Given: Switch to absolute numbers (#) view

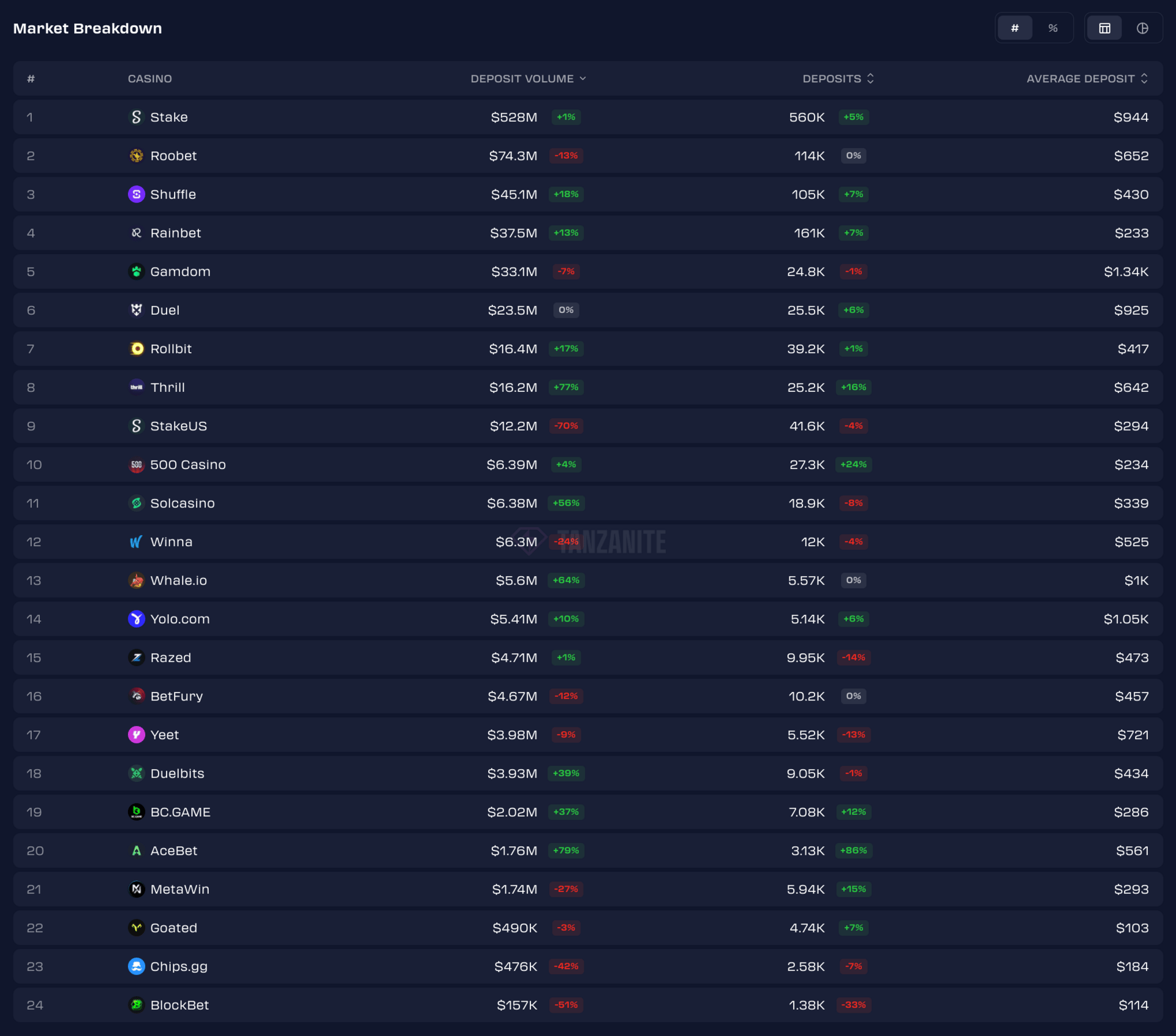Looking at the screenshot, I should 1014,28.
